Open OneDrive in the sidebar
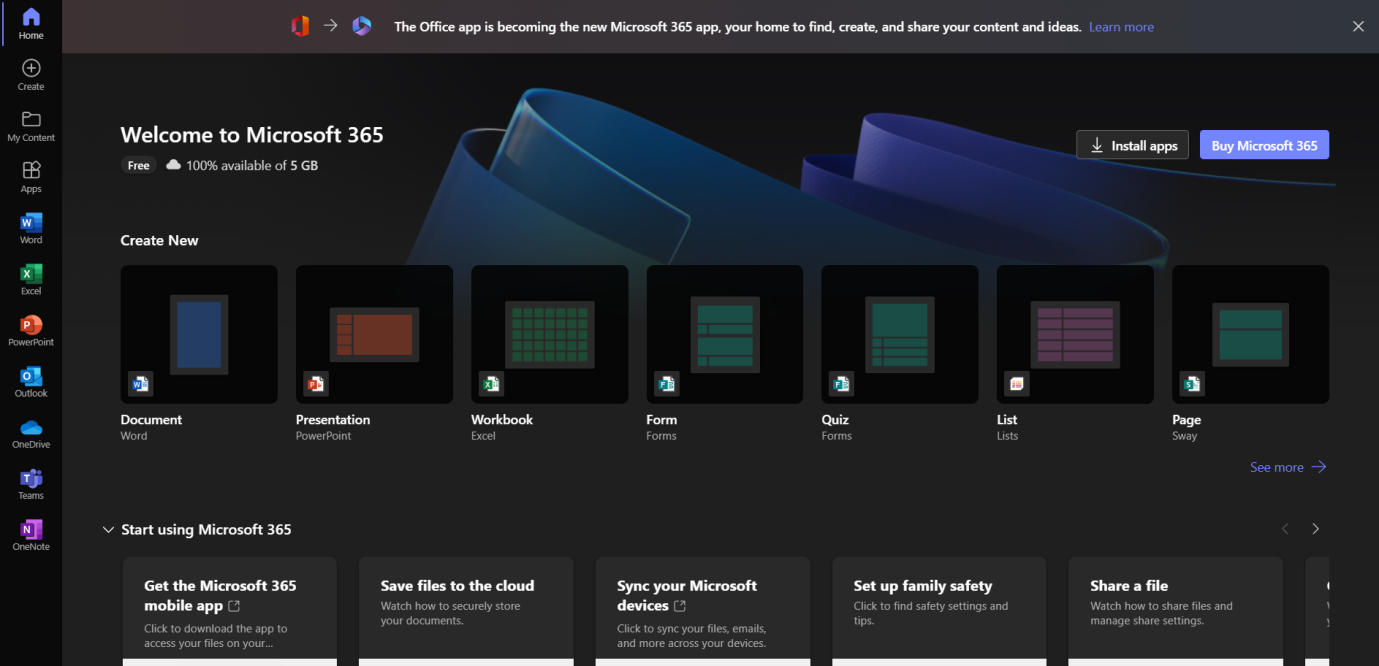 point(31,432)
